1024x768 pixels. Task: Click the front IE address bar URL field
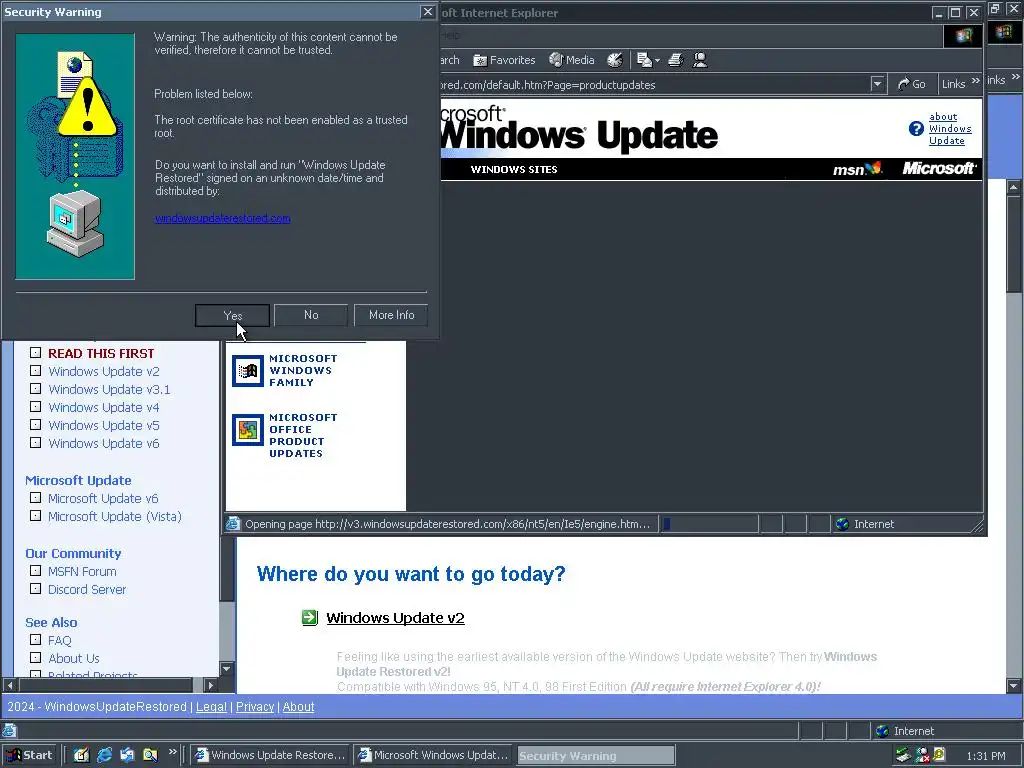(654, 84)
